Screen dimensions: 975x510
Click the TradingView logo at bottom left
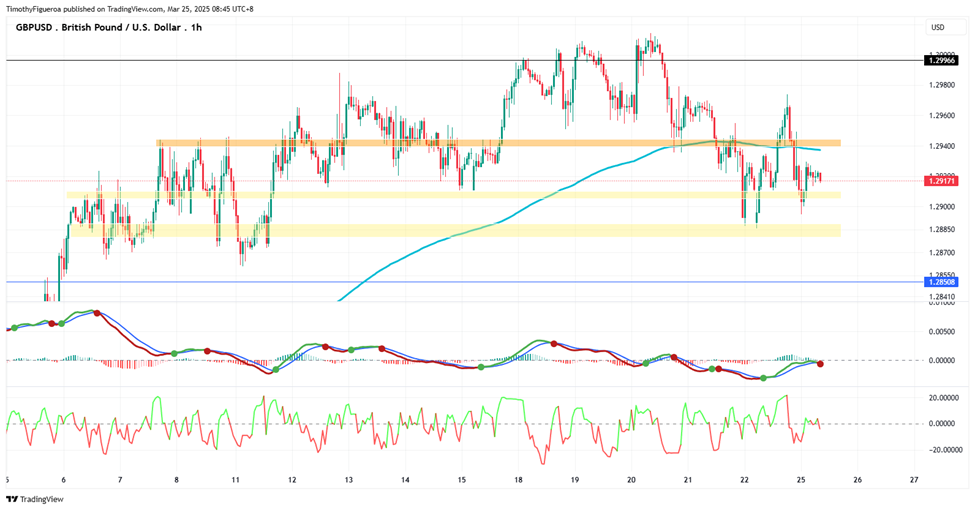[x=35, y=499]
